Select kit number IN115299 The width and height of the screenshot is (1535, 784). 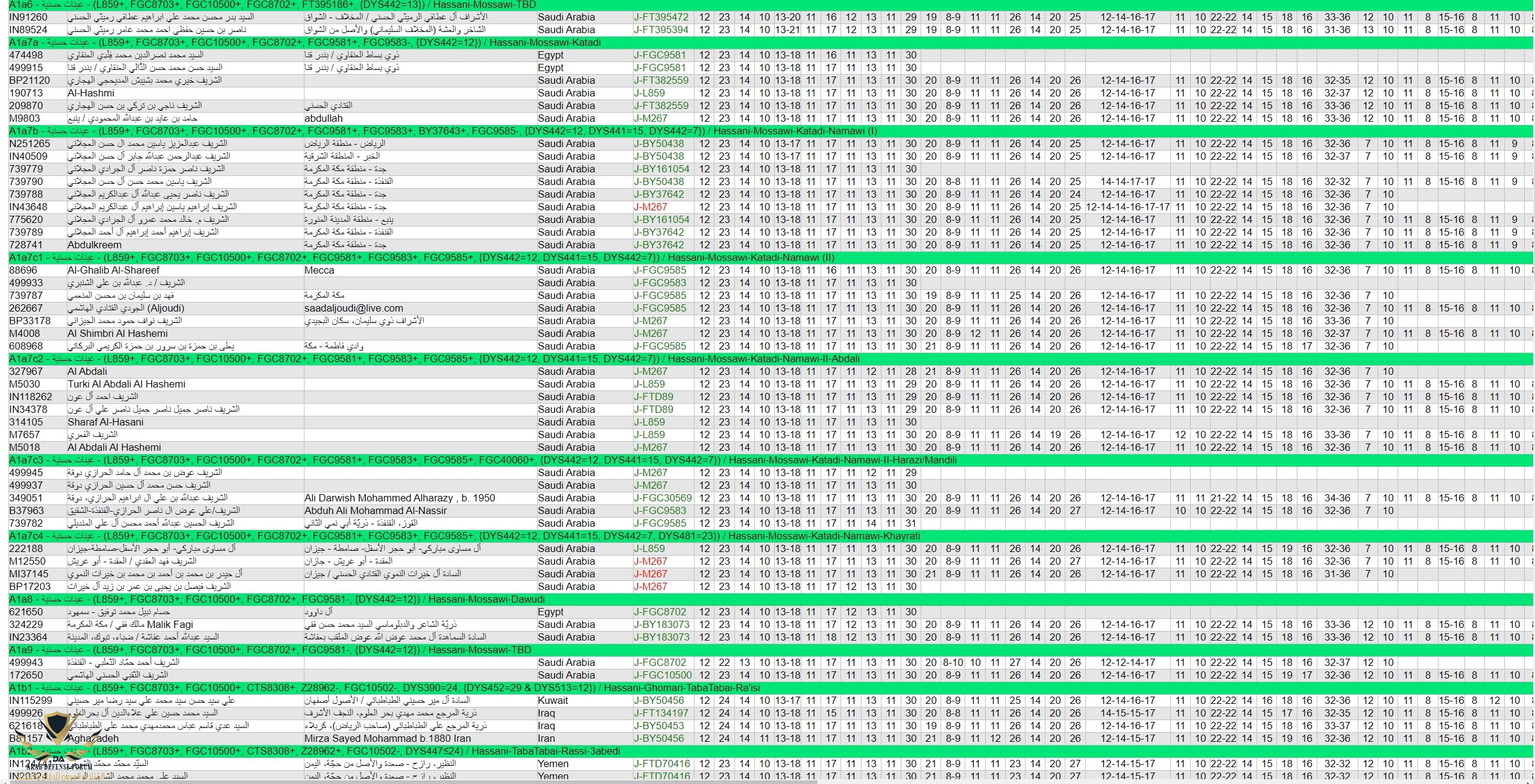31,700
